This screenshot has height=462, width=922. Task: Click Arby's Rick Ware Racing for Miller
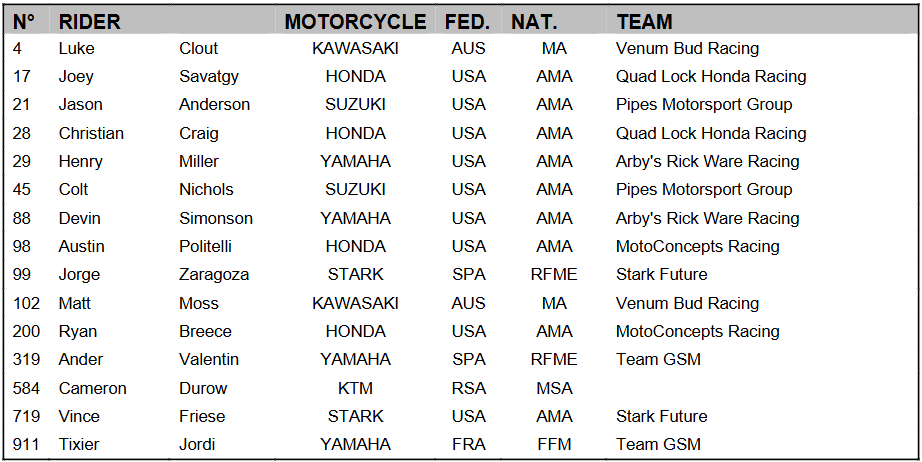pos(707,161)
